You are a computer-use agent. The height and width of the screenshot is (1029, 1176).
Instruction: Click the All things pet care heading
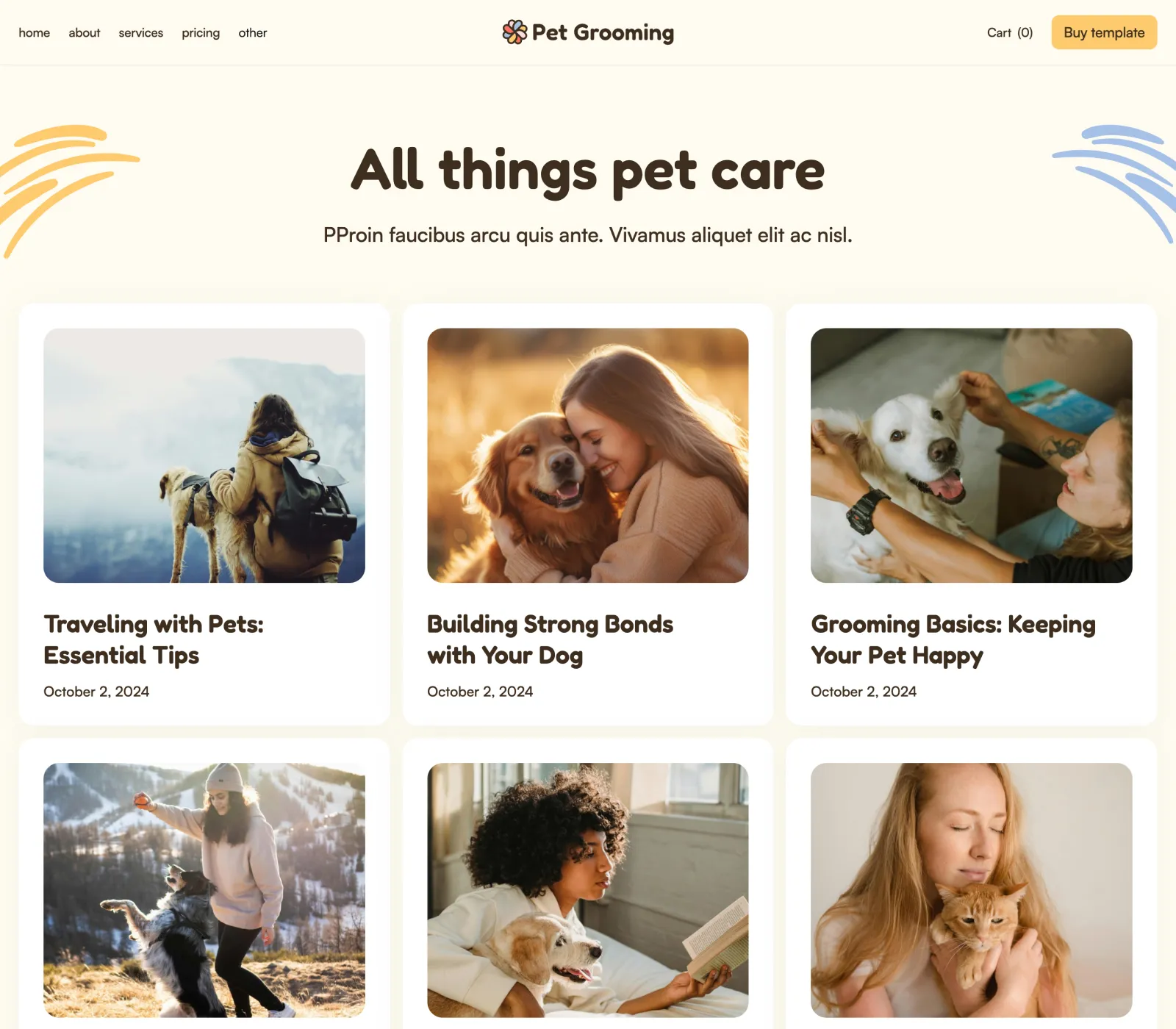[588, 171]
